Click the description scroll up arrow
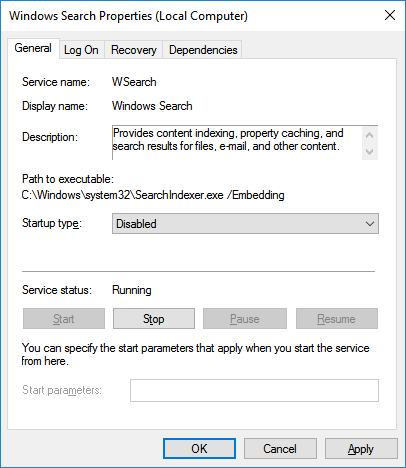The width and height of the screenshot is (406, 468). tap(369, 135)
